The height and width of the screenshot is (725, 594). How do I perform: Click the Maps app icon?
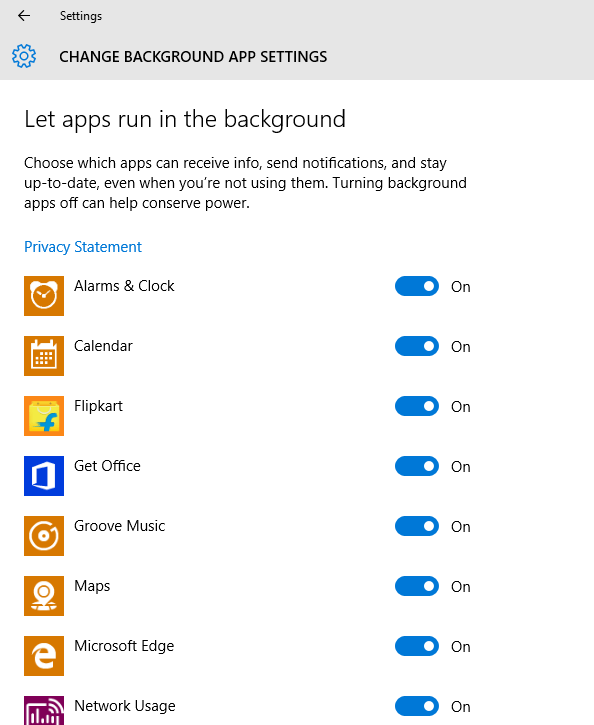click(44, 596)
